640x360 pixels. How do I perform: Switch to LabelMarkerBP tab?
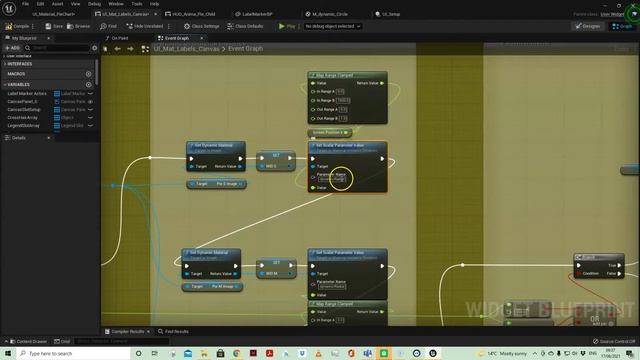pos(254,14)
